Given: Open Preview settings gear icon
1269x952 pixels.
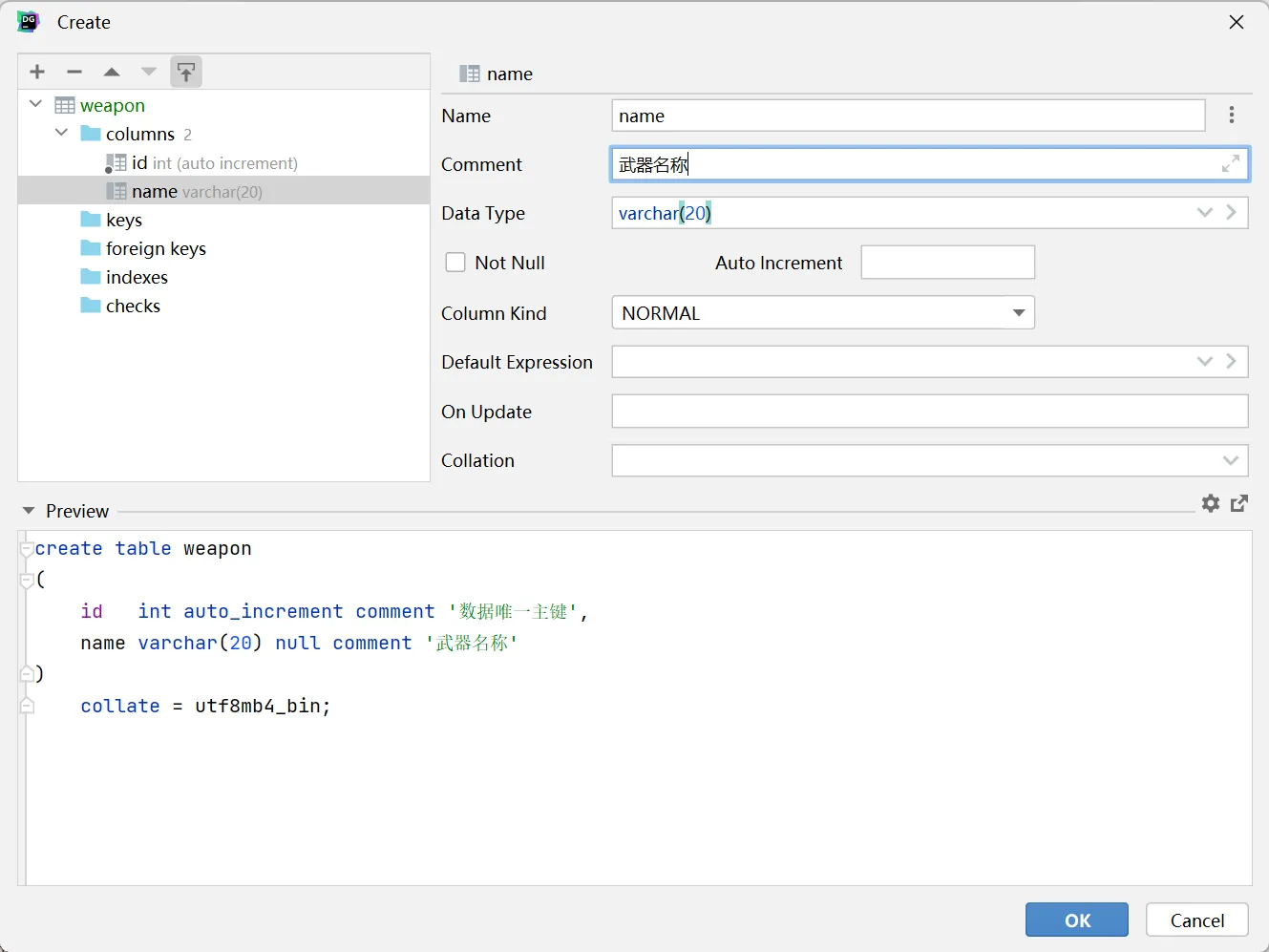Looking at the screenshot, I should coord(1211,503).
